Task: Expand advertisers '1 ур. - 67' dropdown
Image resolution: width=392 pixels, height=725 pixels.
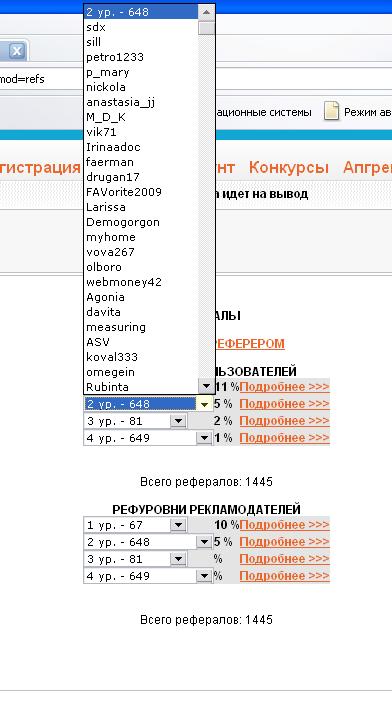Action: (x=178, y=525)
